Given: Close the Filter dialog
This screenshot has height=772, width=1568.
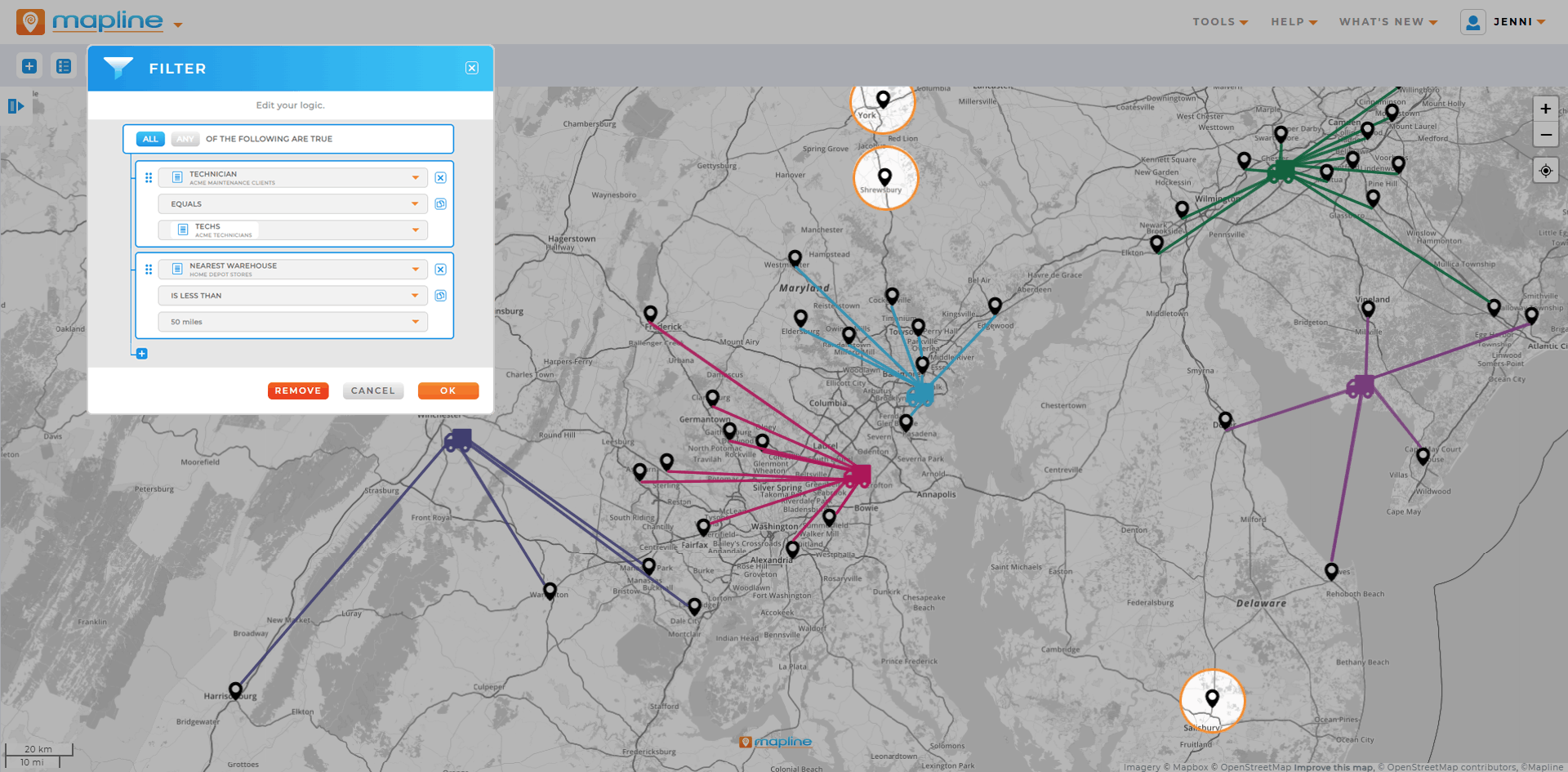Looking at the screenshot, I should [x=472, y=68].
